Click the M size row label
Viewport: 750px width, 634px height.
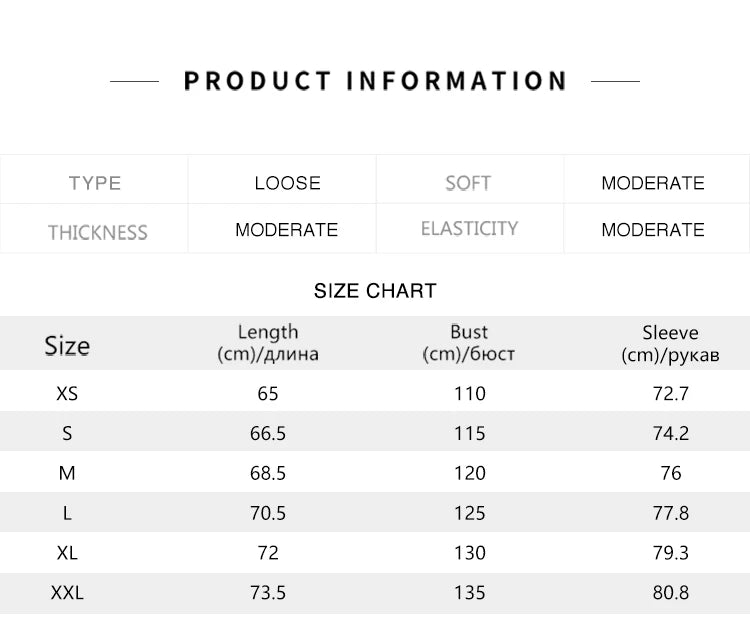67,473
